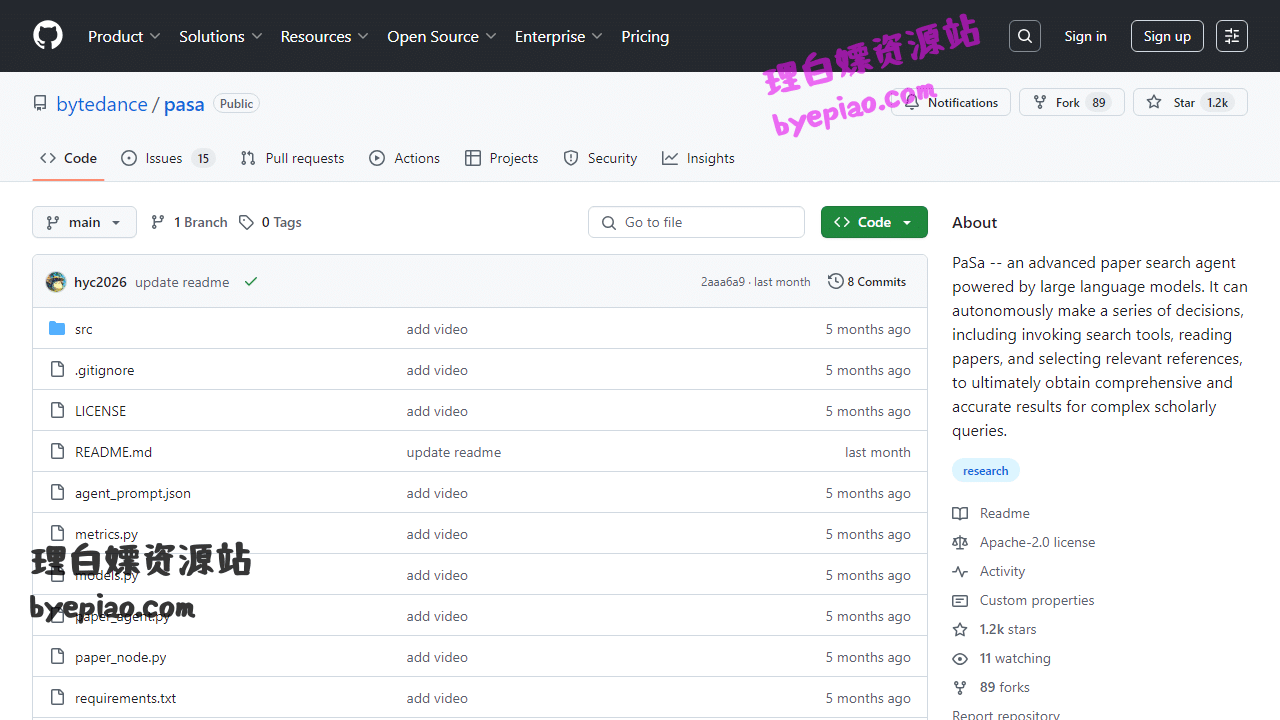
Task: Expand the Enterprise menu
Action: [x=559, y=36]
